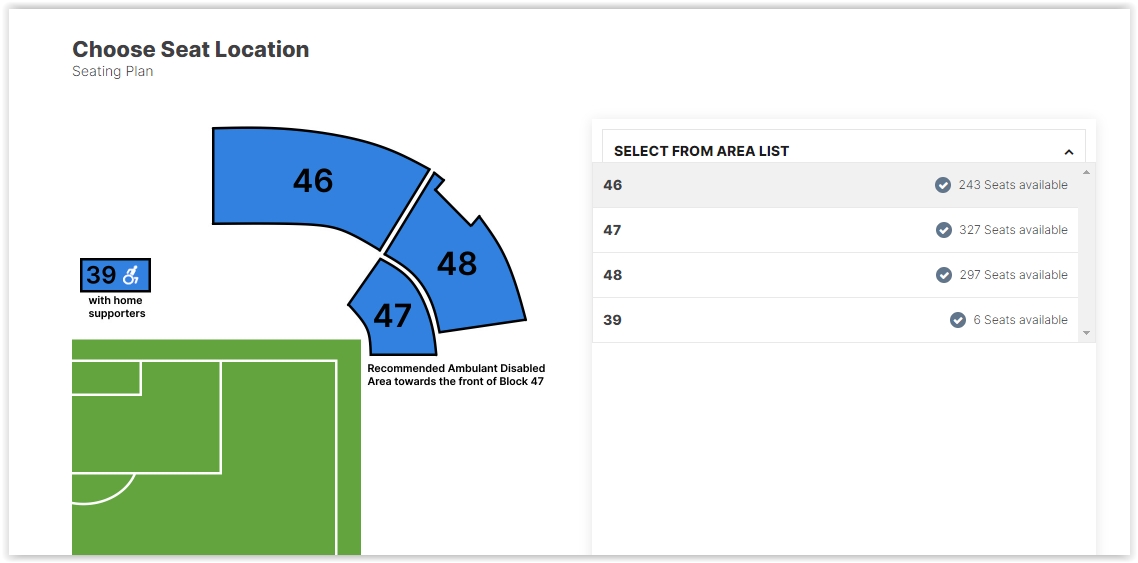Click the checkmark icon beside 327 Seats available

point(943,230)
